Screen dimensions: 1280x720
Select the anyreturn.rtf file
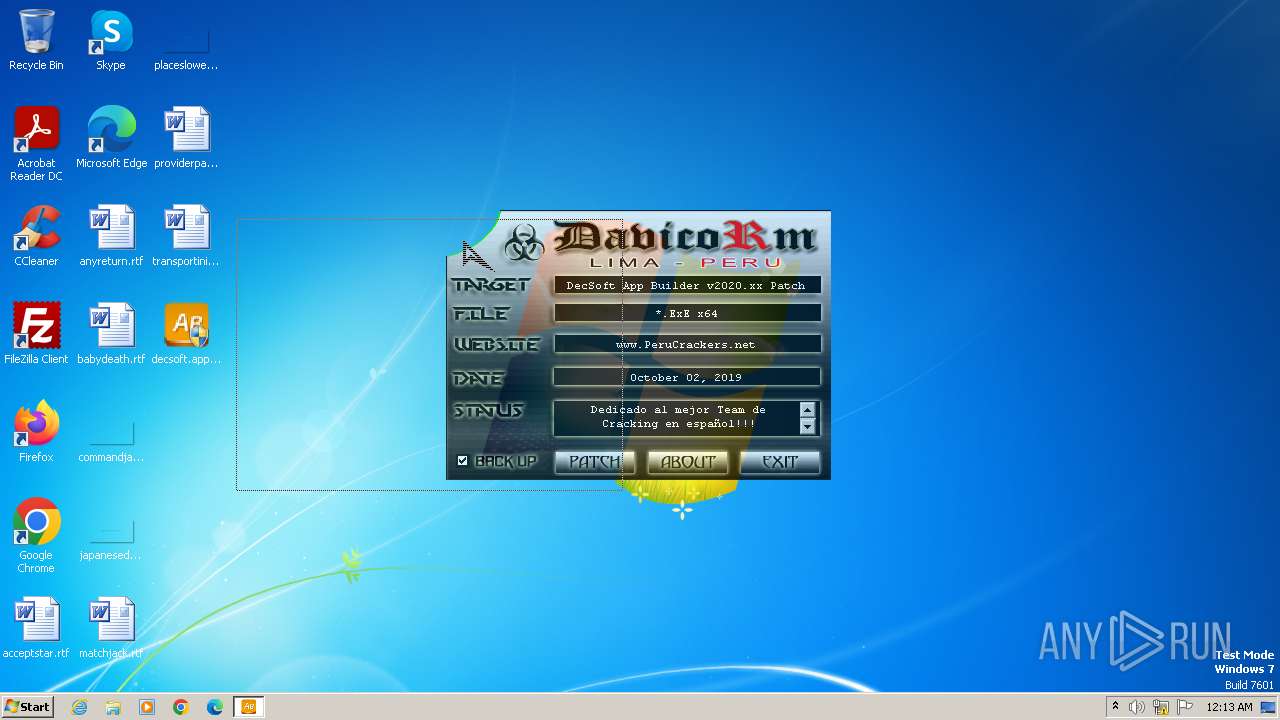[x=111, y=236]
